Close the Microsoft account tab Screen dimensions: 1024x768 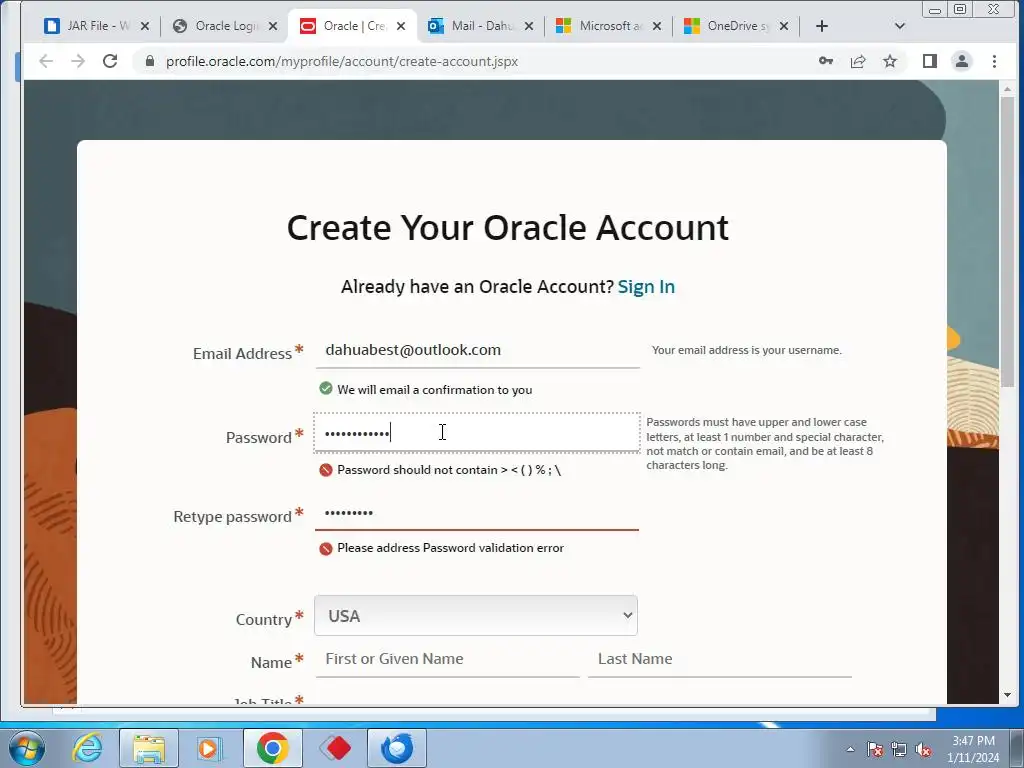(x=657, y=26)
